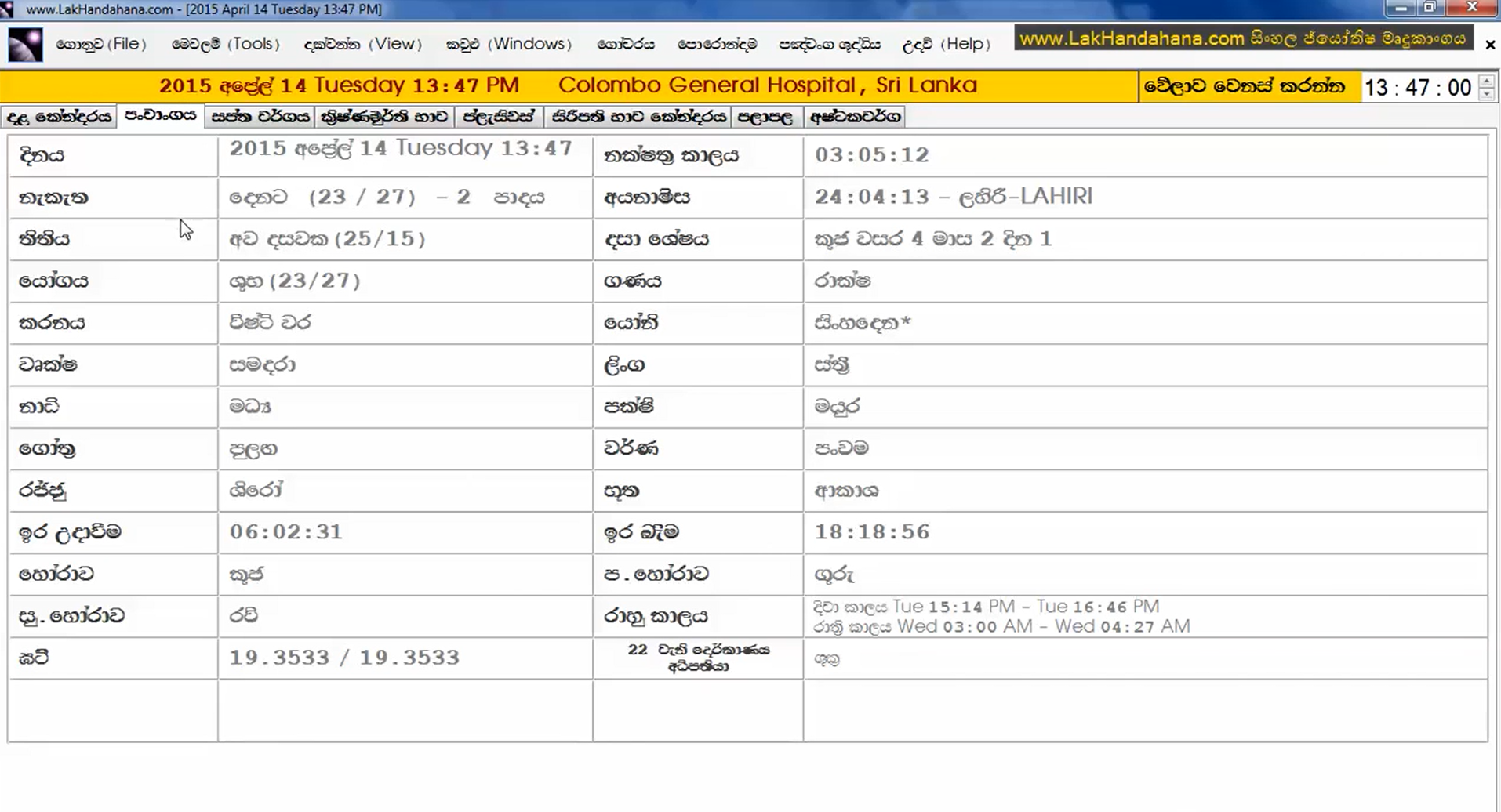Image resolution: width=1501 pixels, height=812 pixels.
Task: Go to the ප්ලැසිඩස් tab
Action: point(499,117)
